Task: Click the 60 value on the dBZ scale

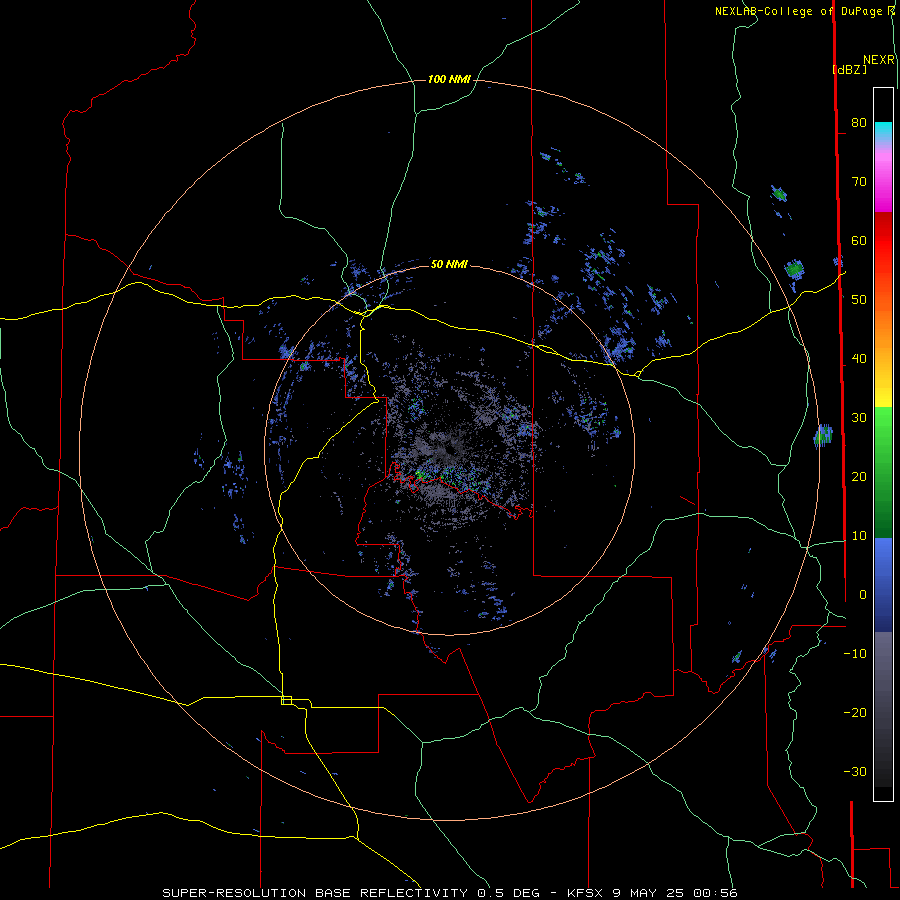Action: click(x=859, y=241)
